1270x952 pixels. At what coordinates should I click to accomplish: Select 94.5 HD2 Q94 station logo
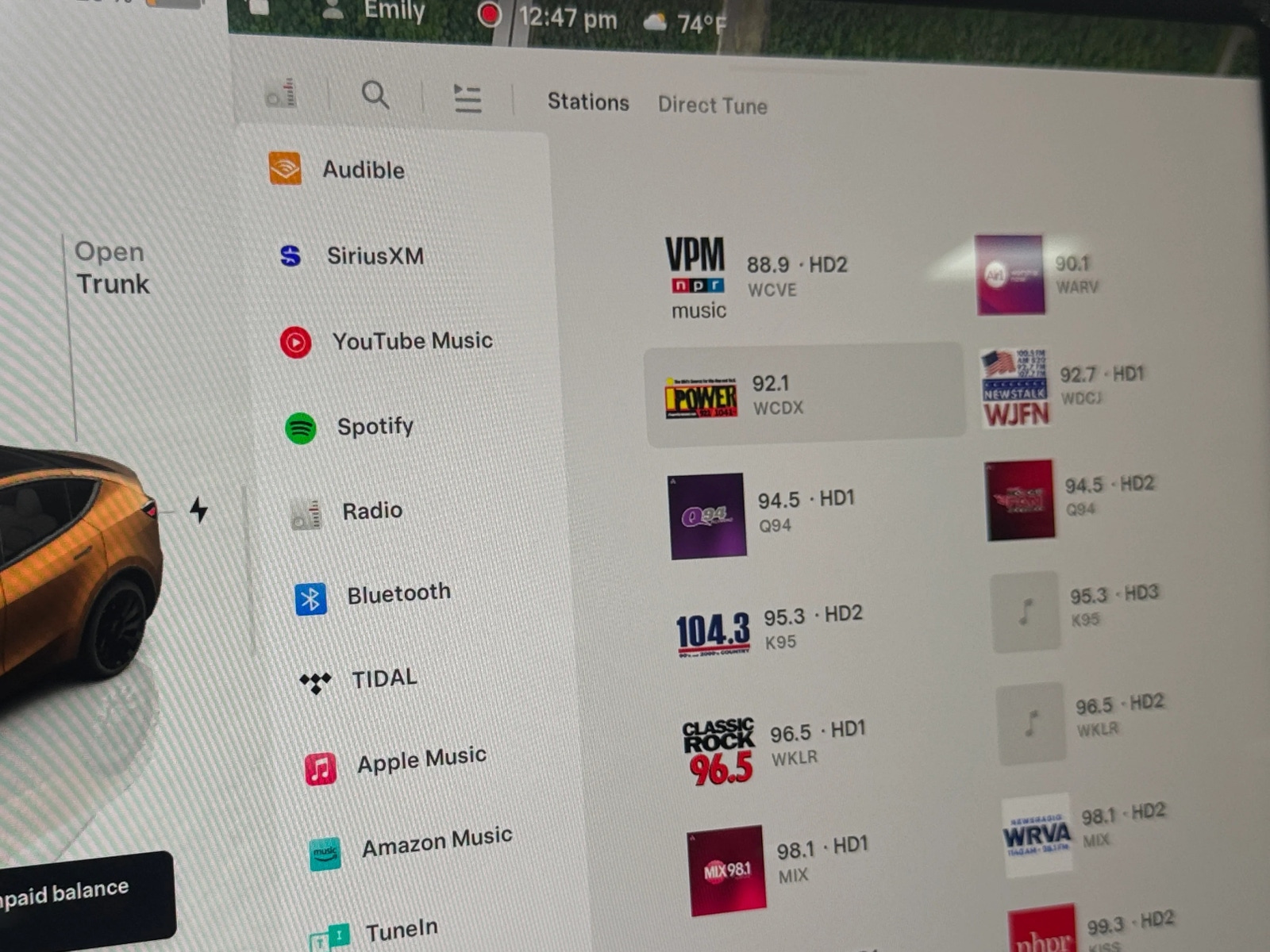point(1020,501)
